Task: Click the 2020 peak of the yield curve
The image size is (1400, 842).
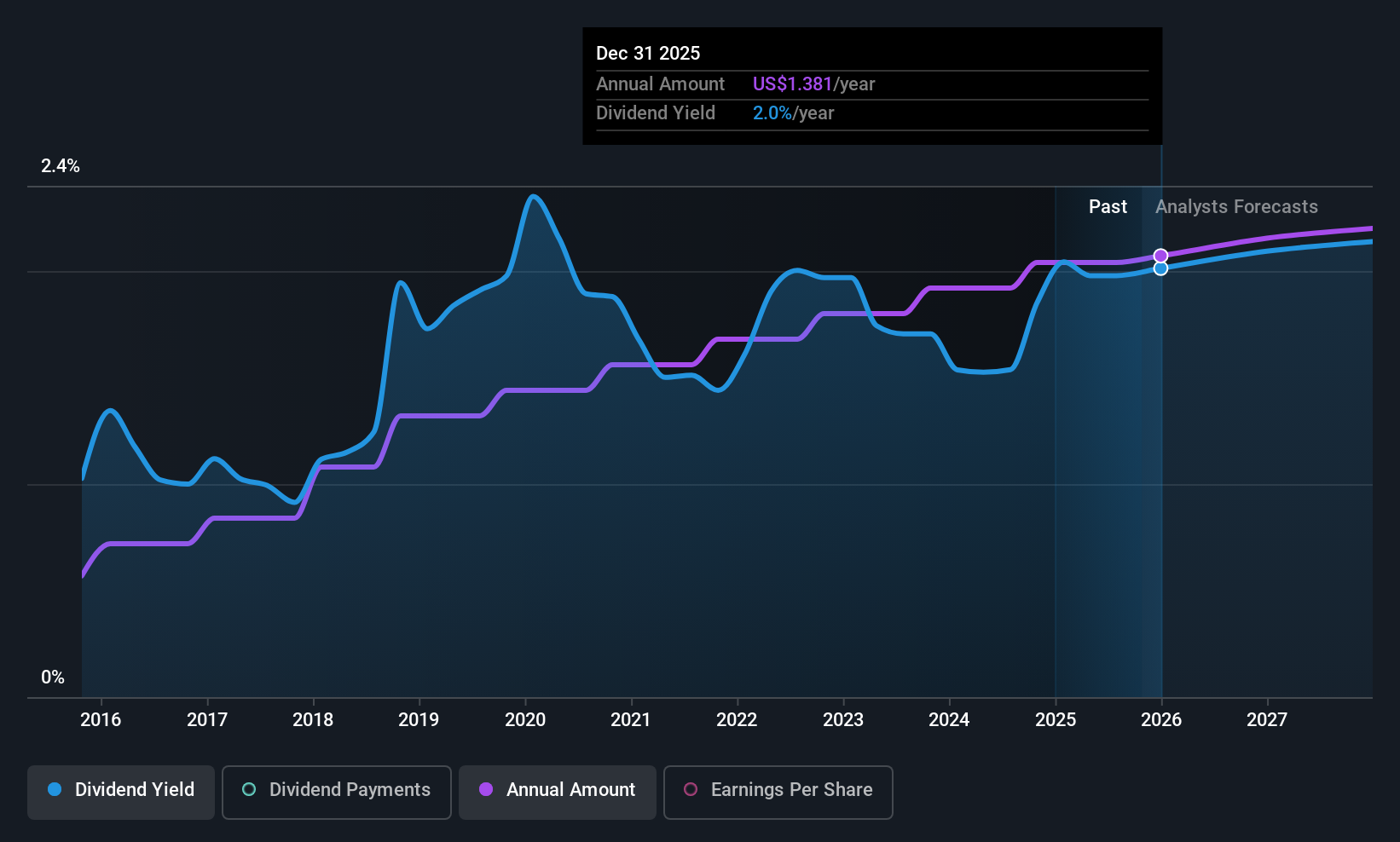Action: point(533,197)
